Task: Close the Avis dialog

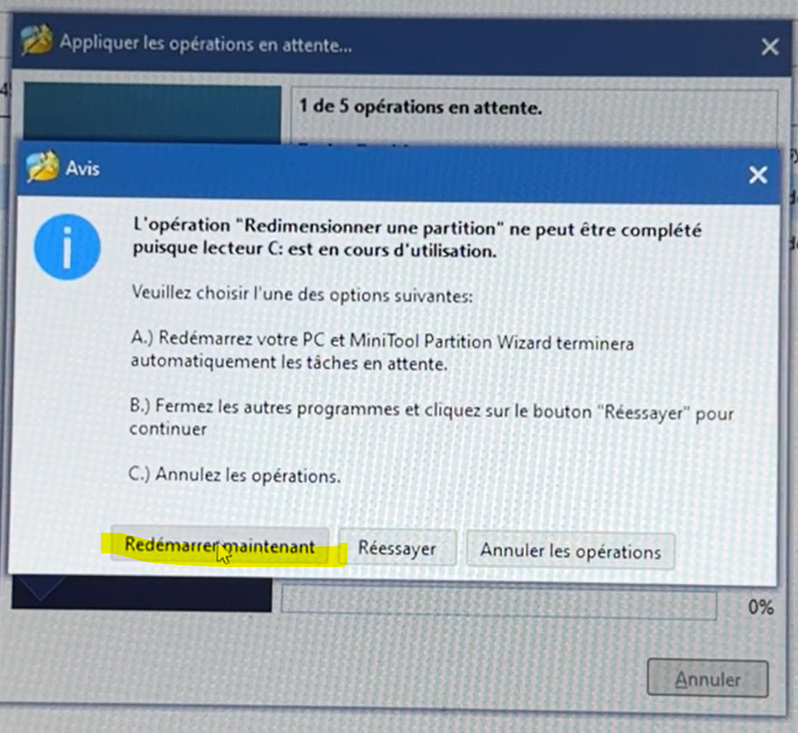Action: pos(758,175)
